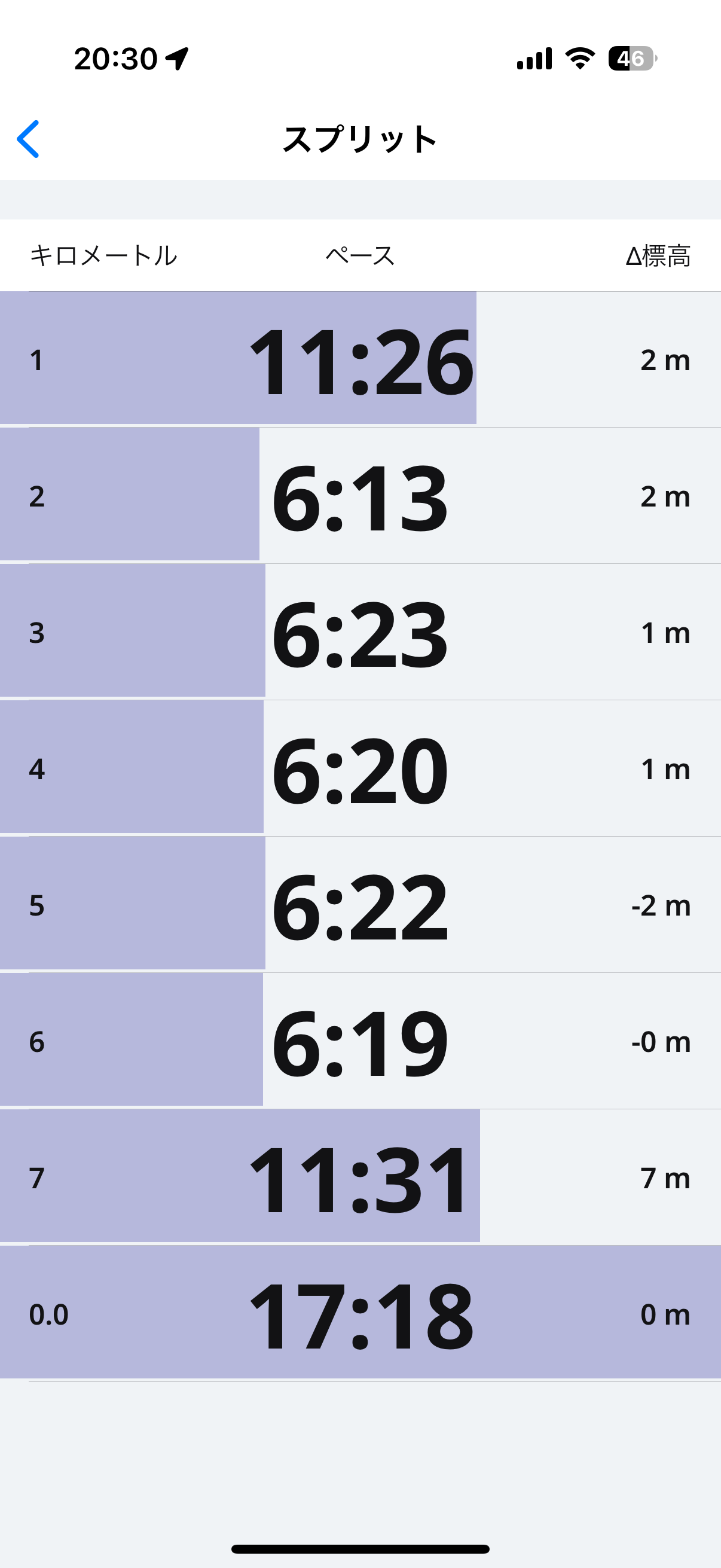Tap the スプリット page title
Screen dimensions: 721x1568
tap(360, 139)
